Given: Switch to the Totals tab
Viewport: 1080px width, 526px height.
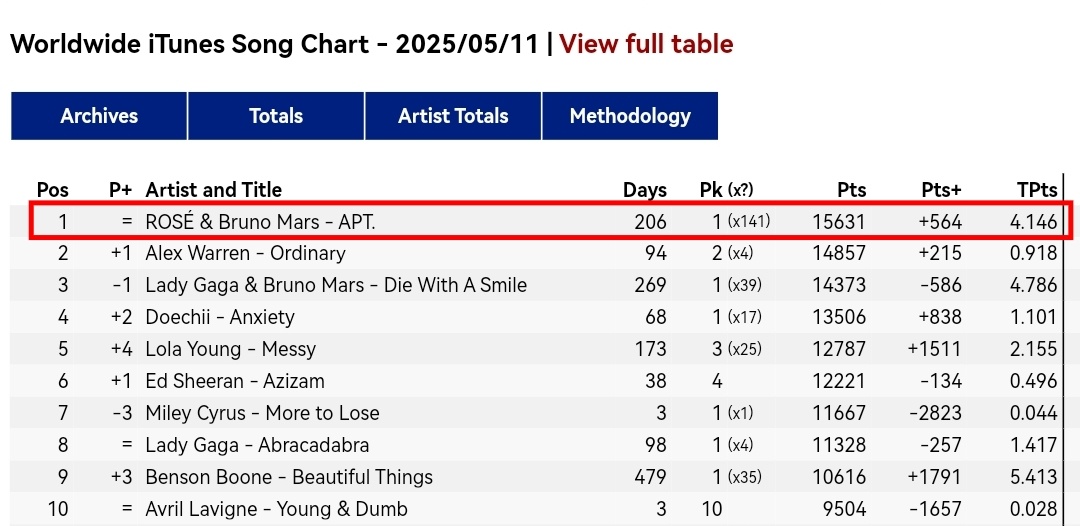Looking at the screenshot, I should pyautogui.click(x=276, y=116).
